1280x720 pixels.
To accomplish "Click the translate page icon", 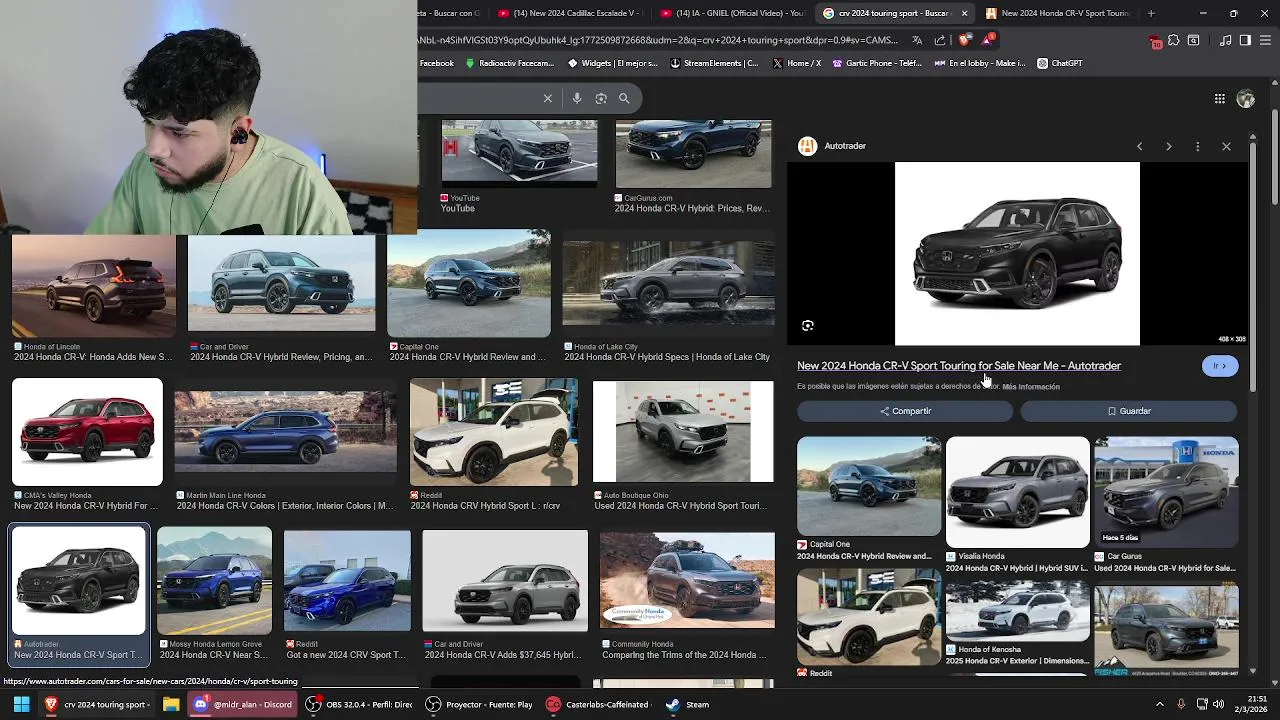I will click(x=917, y=40).
